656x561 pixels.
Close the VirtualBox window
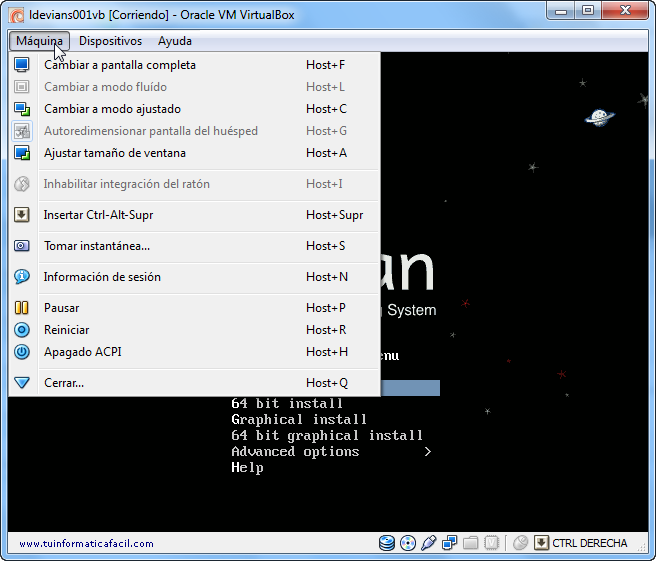[626, 11]
